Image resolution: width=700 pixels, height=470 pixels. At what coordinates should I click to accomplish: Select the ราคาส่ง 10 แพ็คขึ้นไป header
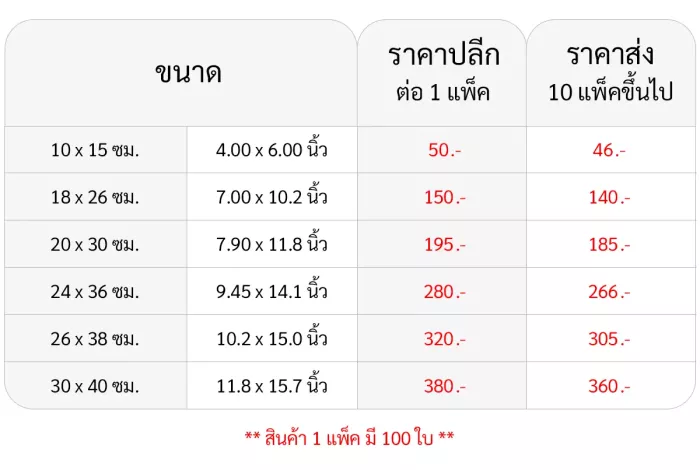(x=610, y=73)
